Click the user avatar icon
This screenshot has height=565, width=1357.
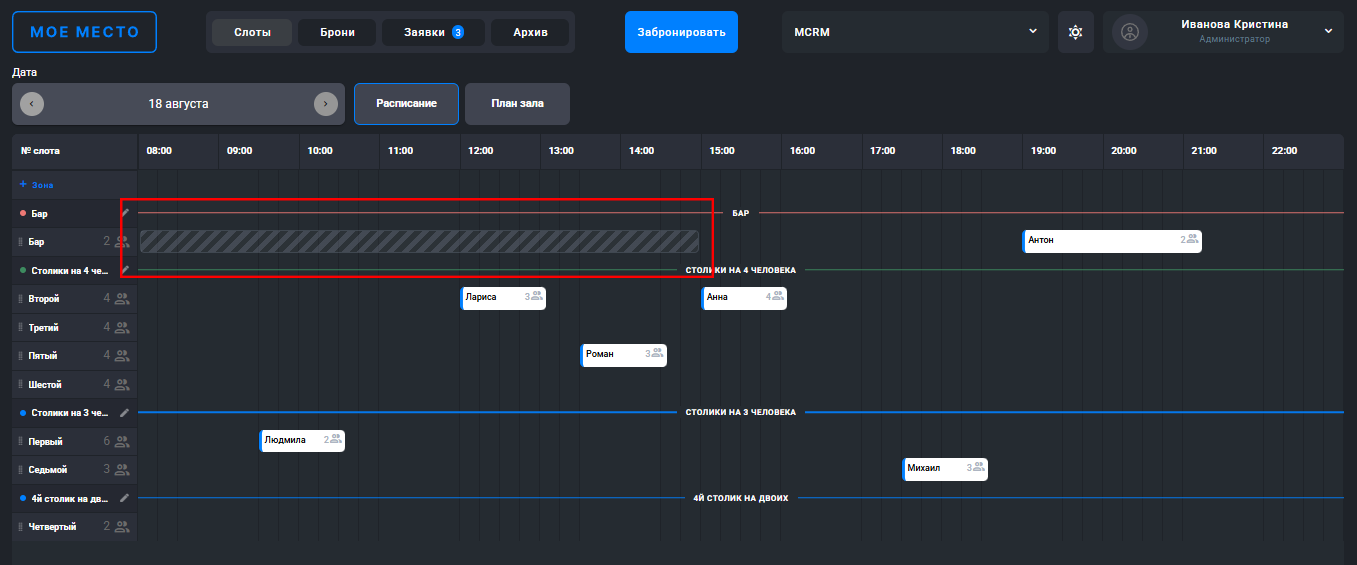point(1130,32)
